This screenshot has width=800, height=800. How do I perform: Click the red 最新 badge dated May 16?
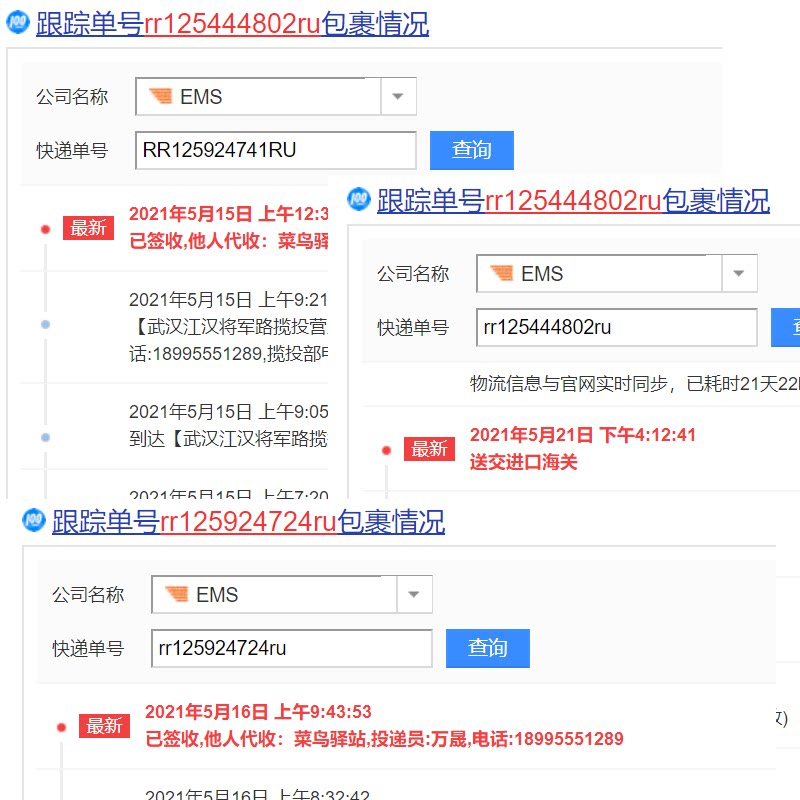tap(104, 726)
